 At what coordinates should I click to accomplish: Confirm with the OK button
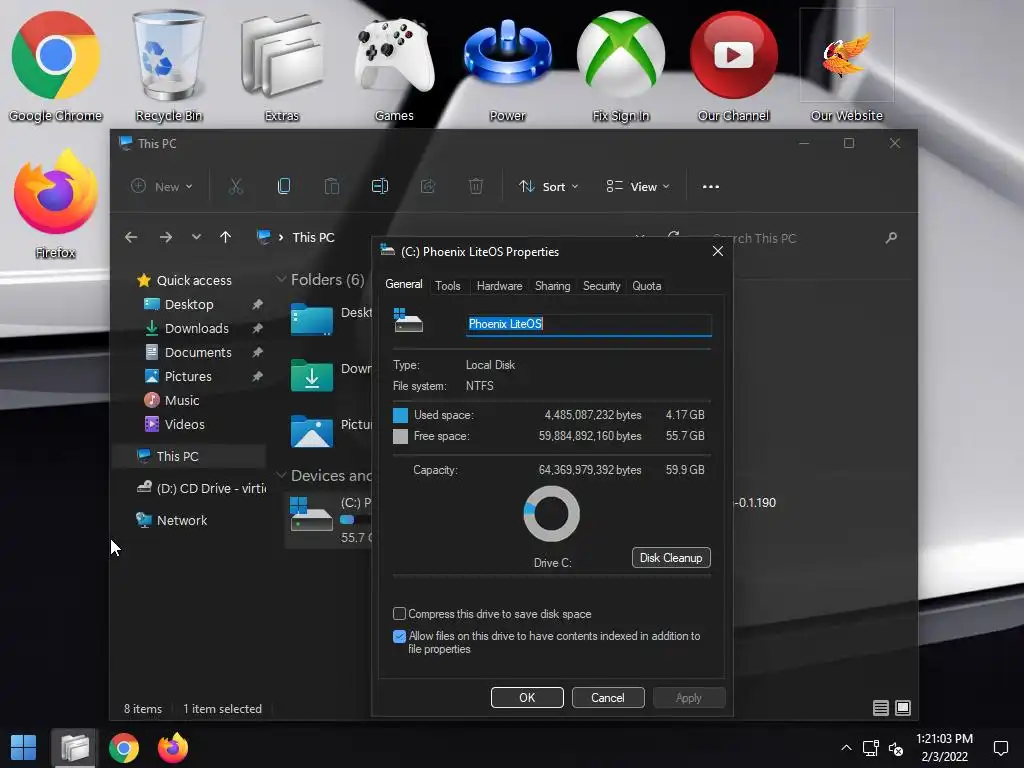[527, 697]
